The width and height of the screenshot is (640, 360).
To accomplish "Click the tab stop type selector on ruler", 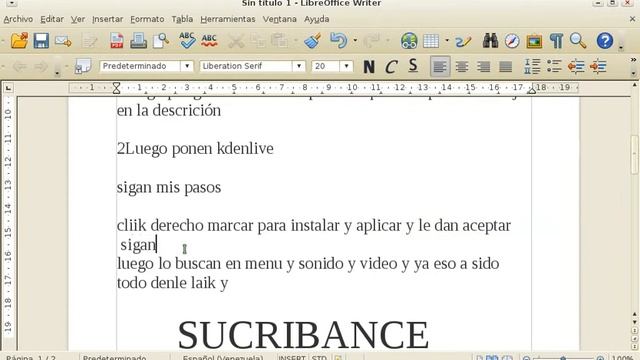I will [8, 88].
